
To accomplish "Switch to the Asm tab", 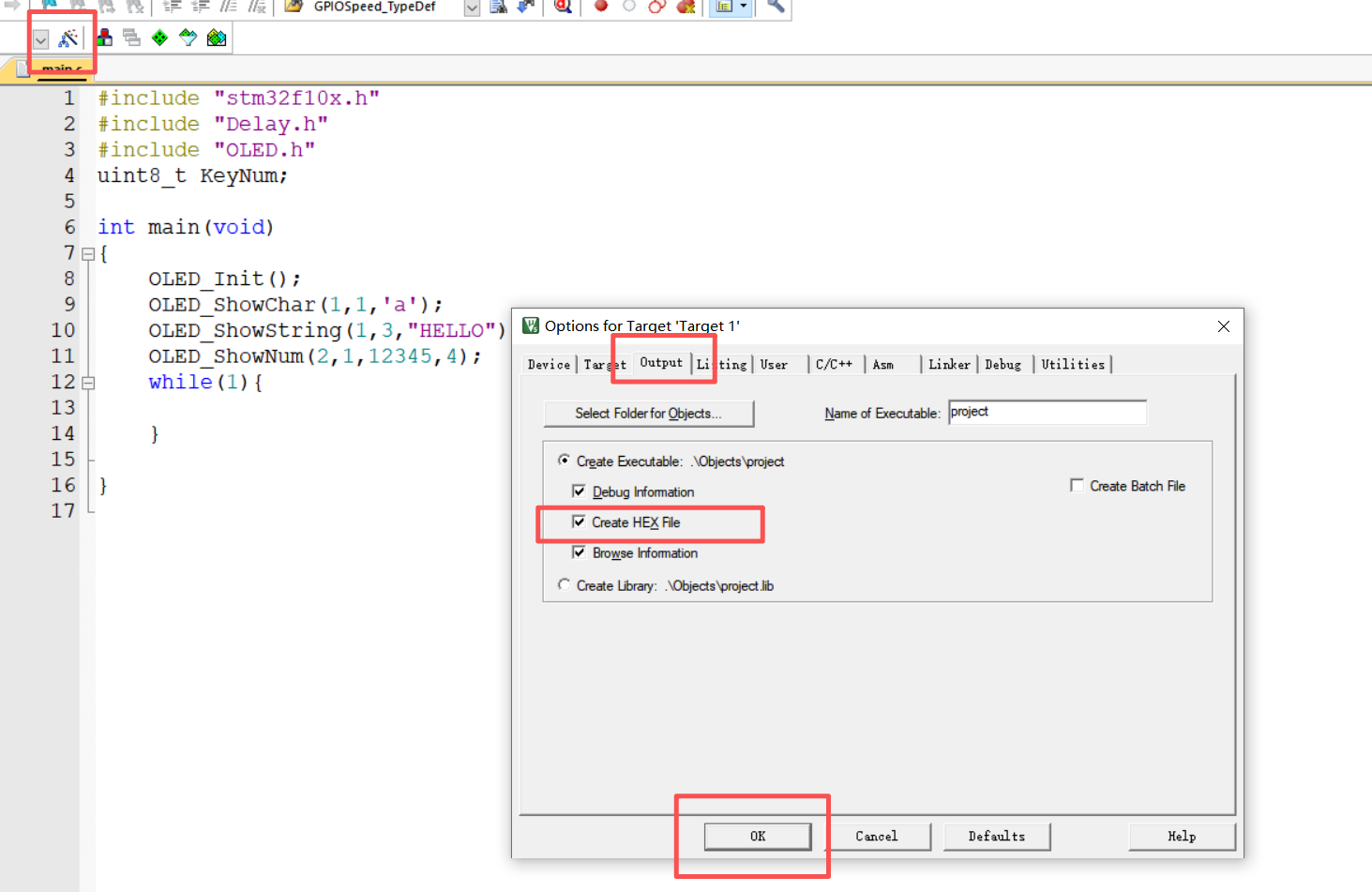I will pyautogui.click(x=883, y=364).
